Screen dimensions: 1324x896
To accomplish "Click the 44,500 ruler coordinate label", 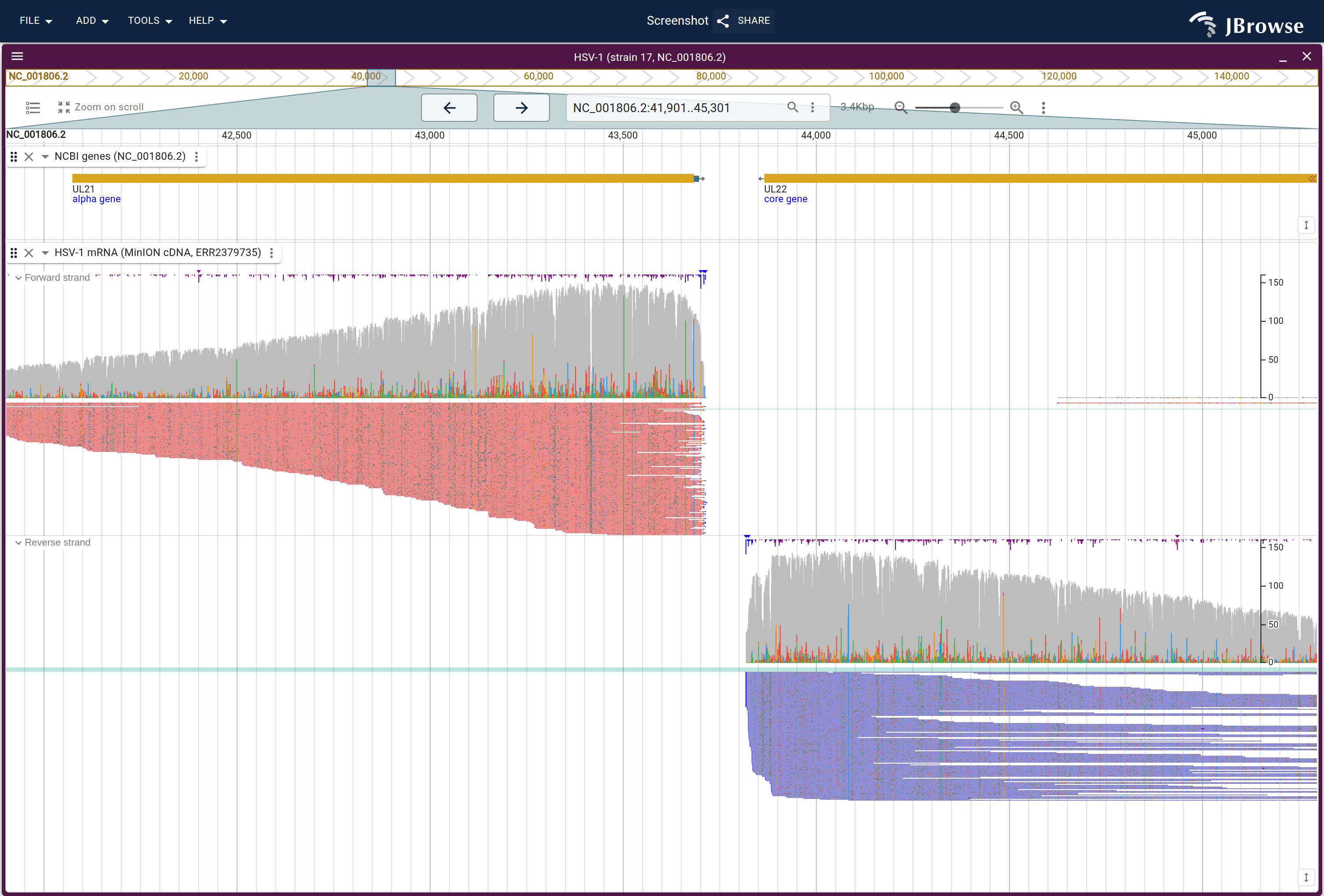I will 1009,136.
